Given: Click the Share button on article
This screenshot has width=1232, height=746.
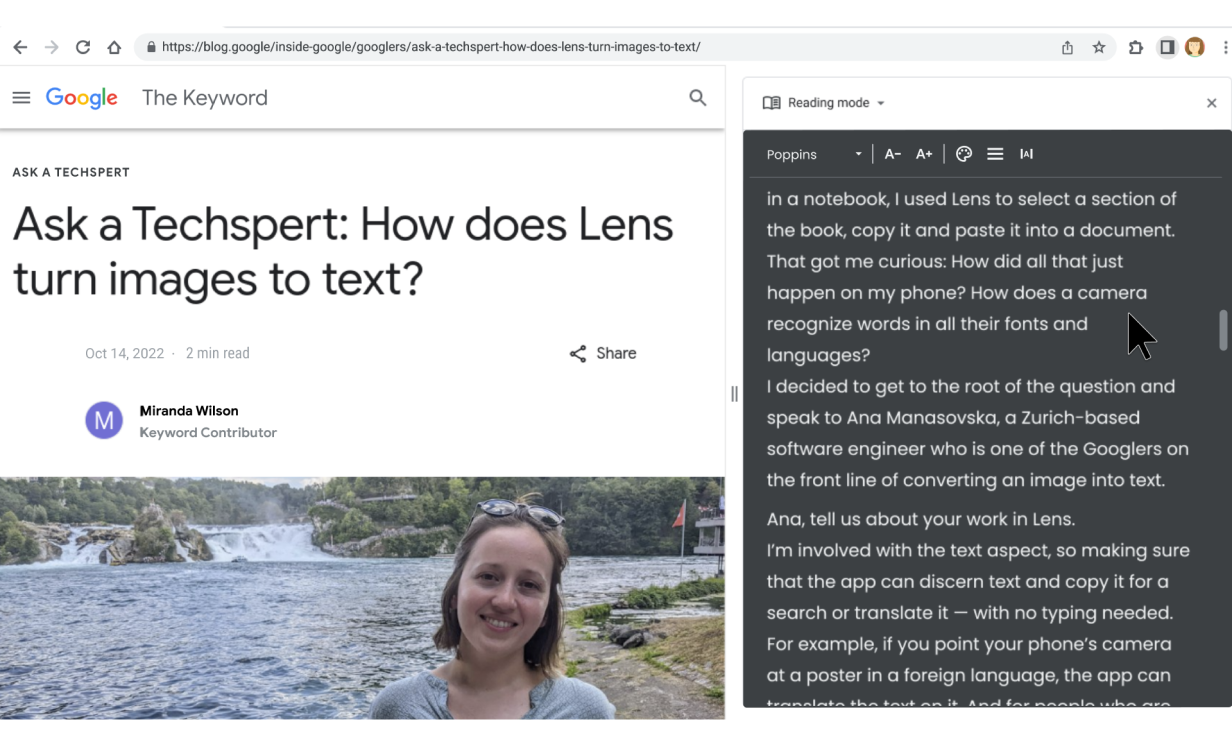Looking at the screenshot, I should click(x=603, y=353).
